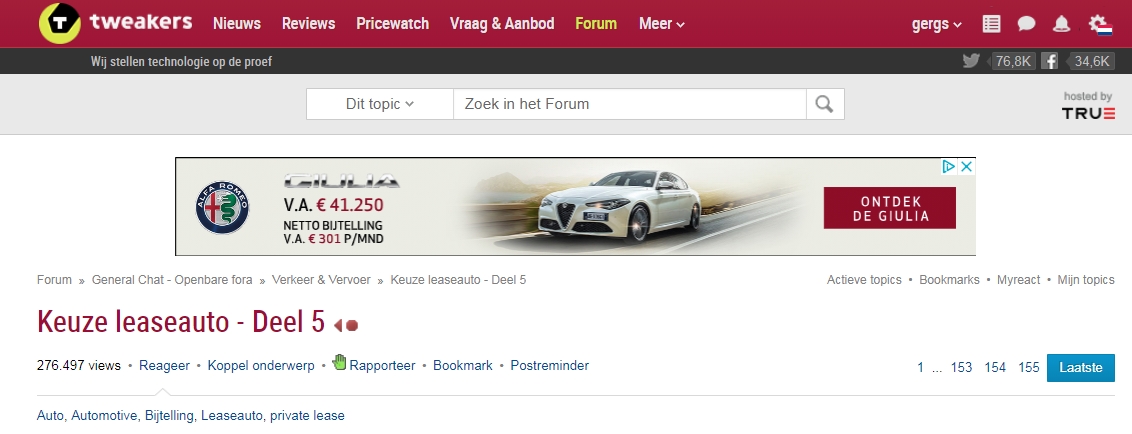Click the 34,6K Facebook follower count

1091,61
